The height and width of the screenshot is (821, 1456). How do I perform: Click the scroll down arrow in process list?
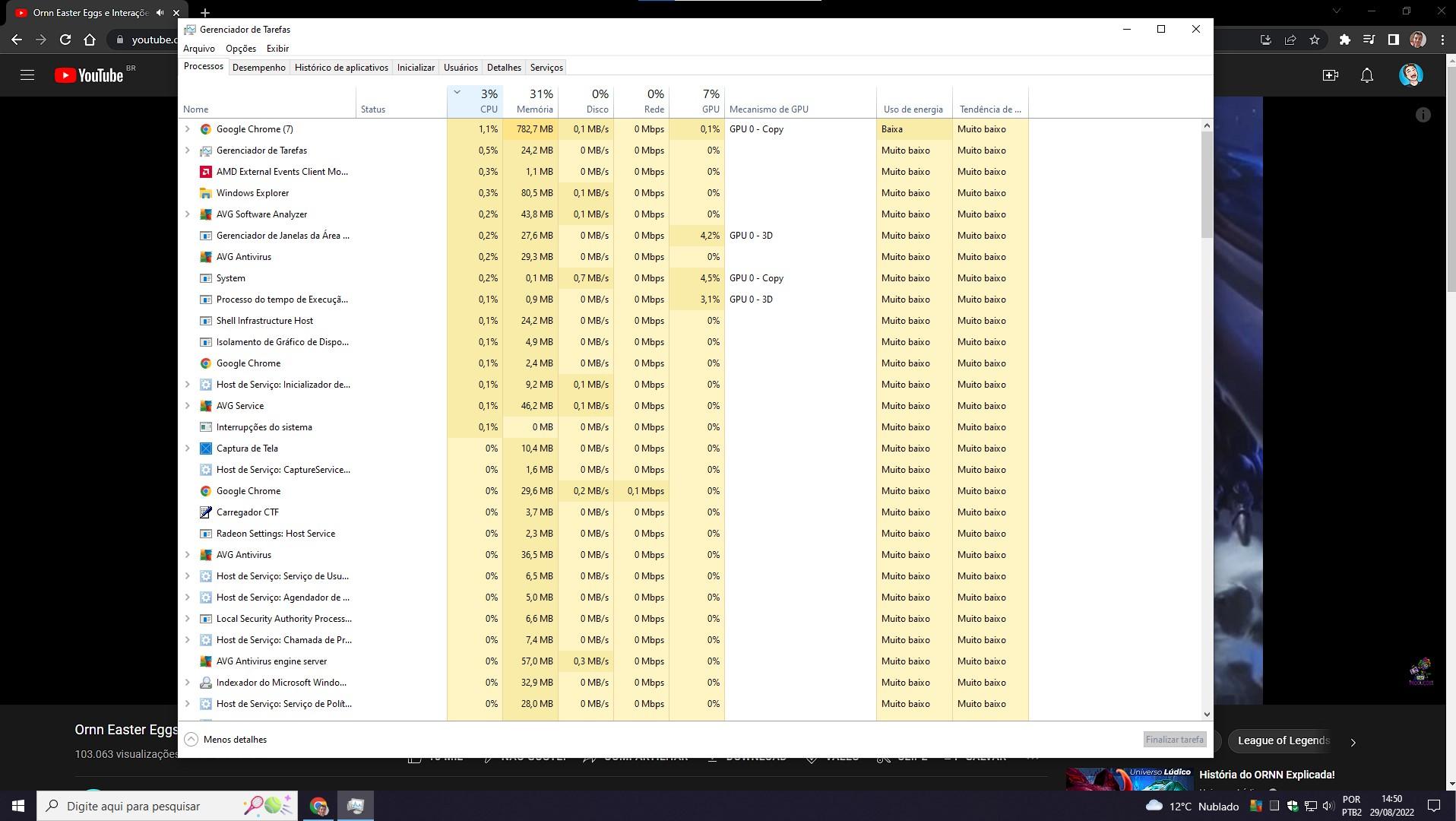pos(1207,714)
